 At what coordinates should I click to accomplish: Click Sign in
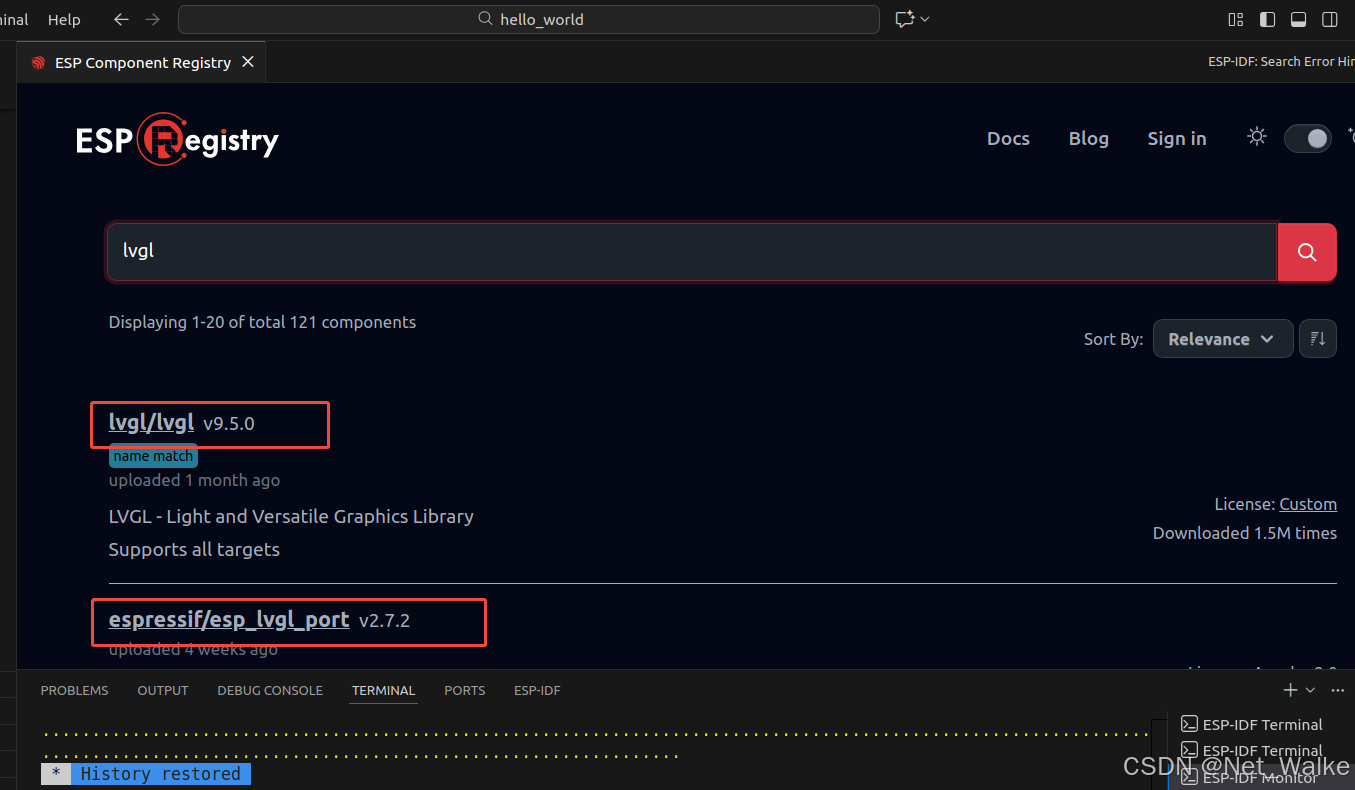[x=1177, y=139]
